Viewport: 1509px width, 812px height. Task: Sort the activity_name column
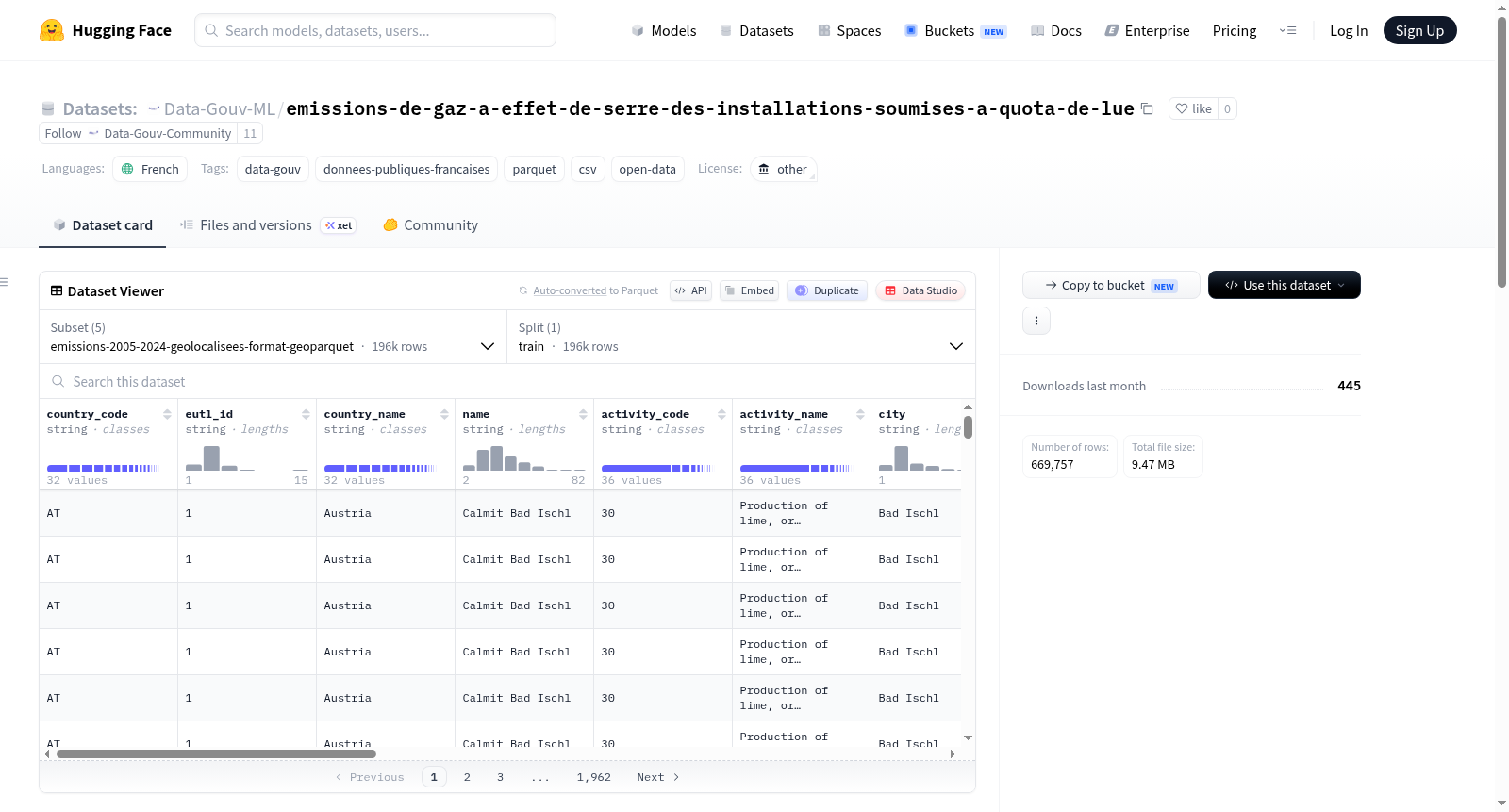(x=860, y=414)
